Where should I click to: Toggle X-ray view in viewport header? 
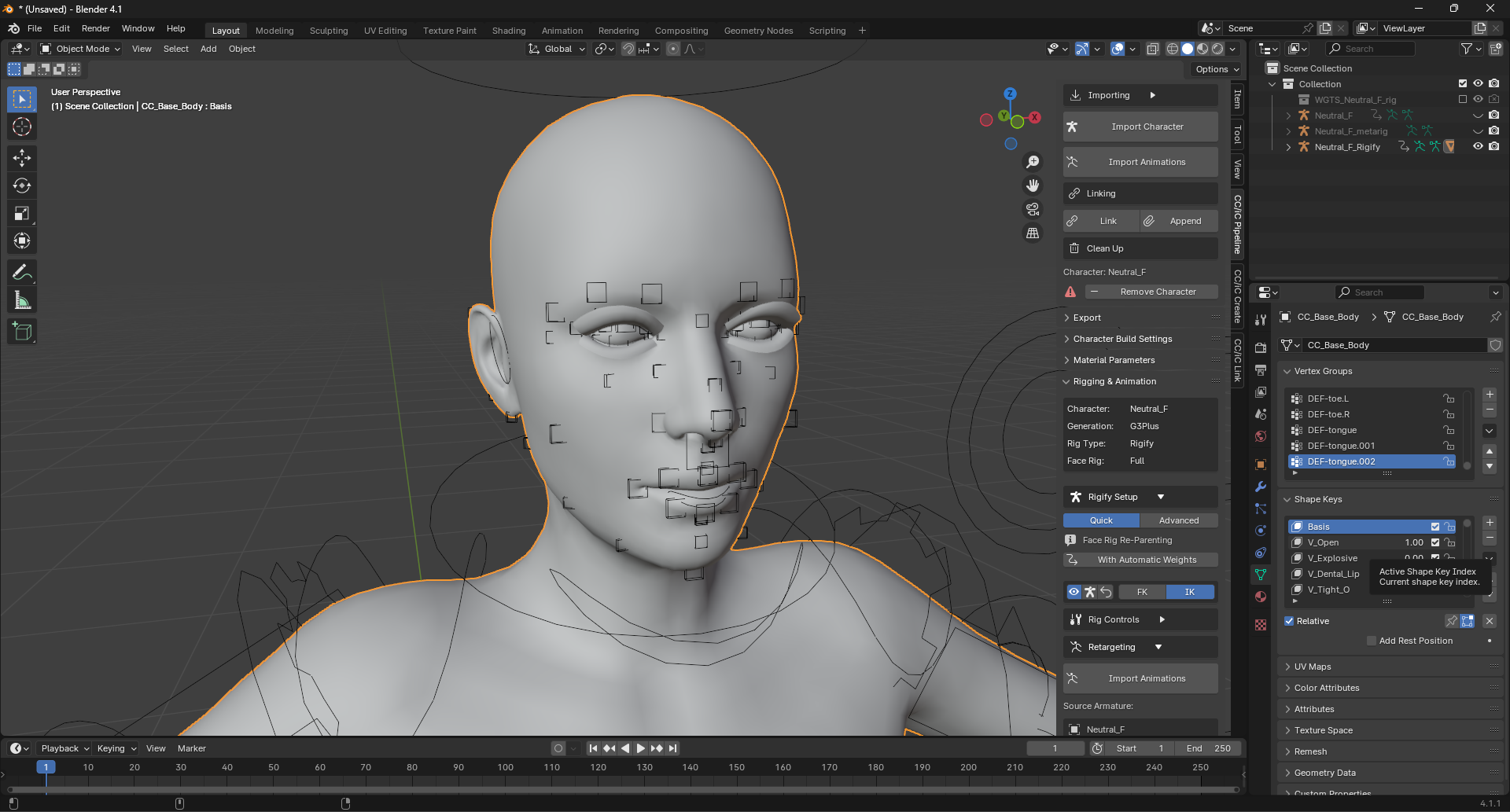point(1152,49)
